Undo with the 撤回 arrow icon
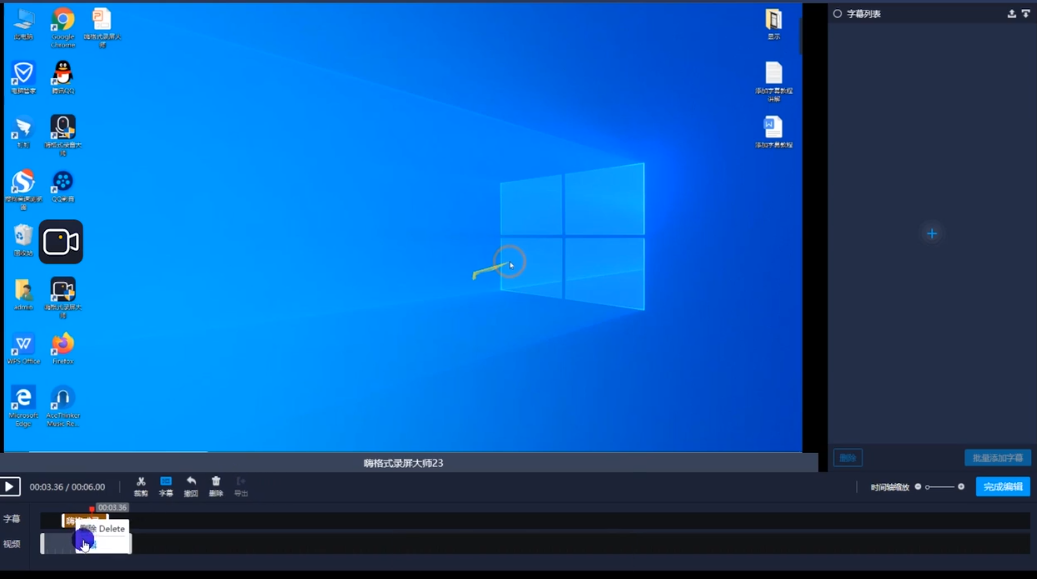Image resolution: width=1037 pixels, height=579 pixels. point(191,486)
